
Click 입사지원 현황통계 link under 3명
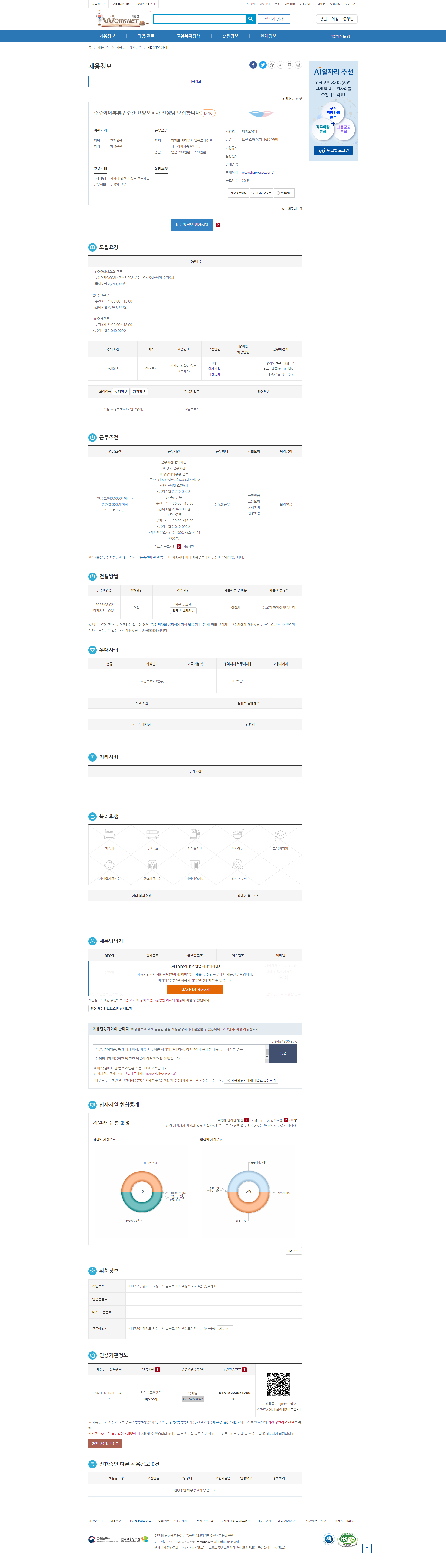coord(214,371)
